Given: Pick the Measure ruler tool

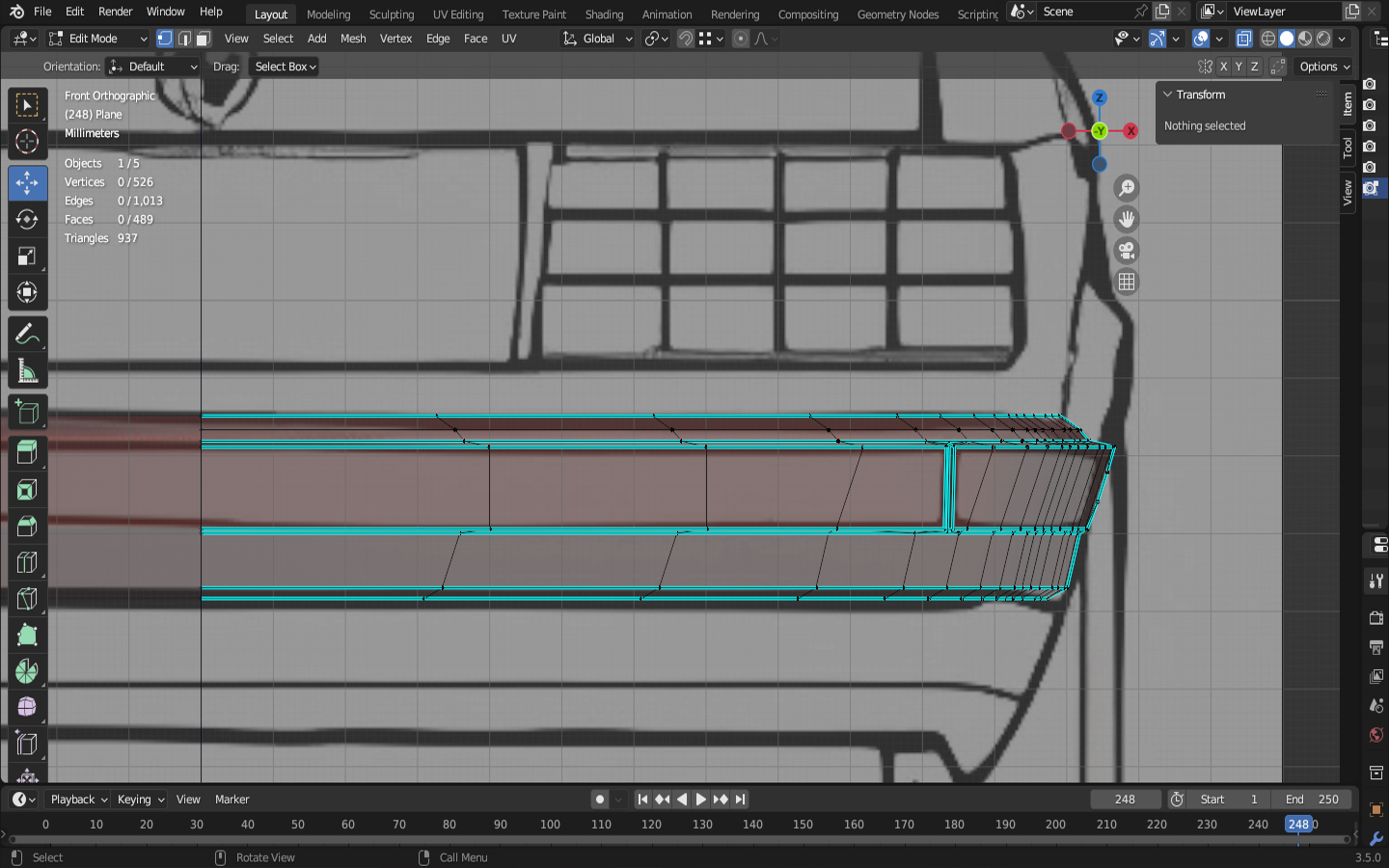Looking at the screenshot, I should click(x=27, y=371).
